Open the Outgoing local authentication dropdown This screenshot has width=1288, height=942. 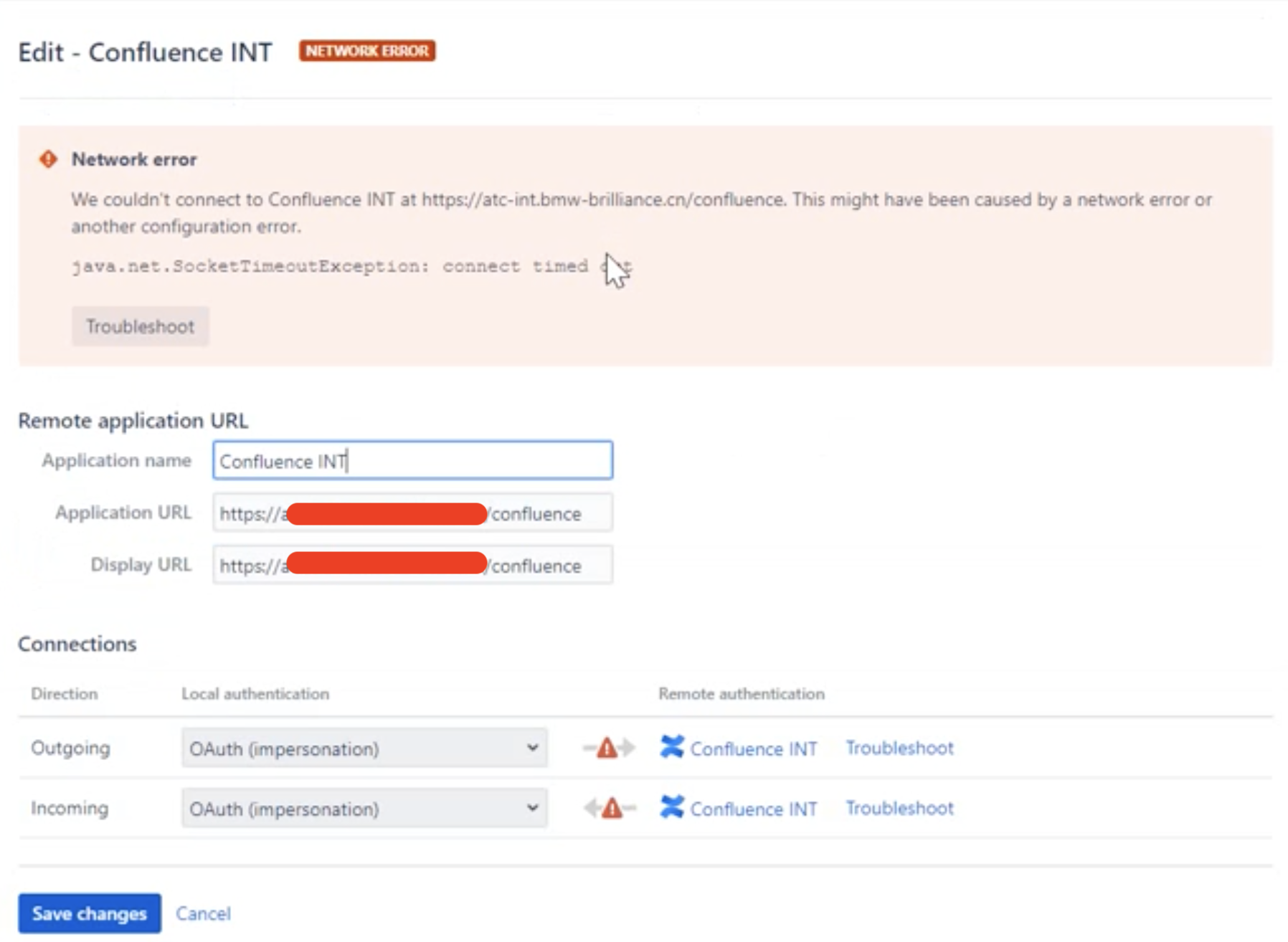click(x=364, y=748)
